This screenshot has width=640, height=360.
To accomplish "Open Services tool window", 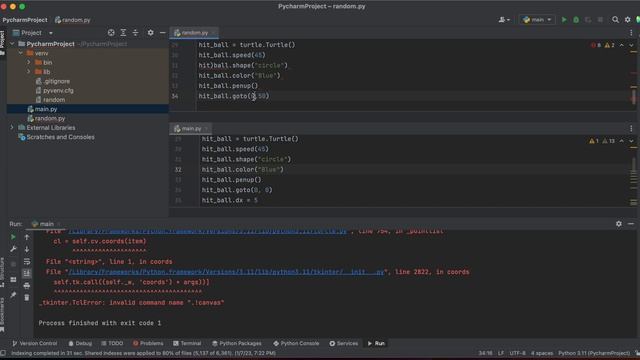I will [x=343, y=343].
